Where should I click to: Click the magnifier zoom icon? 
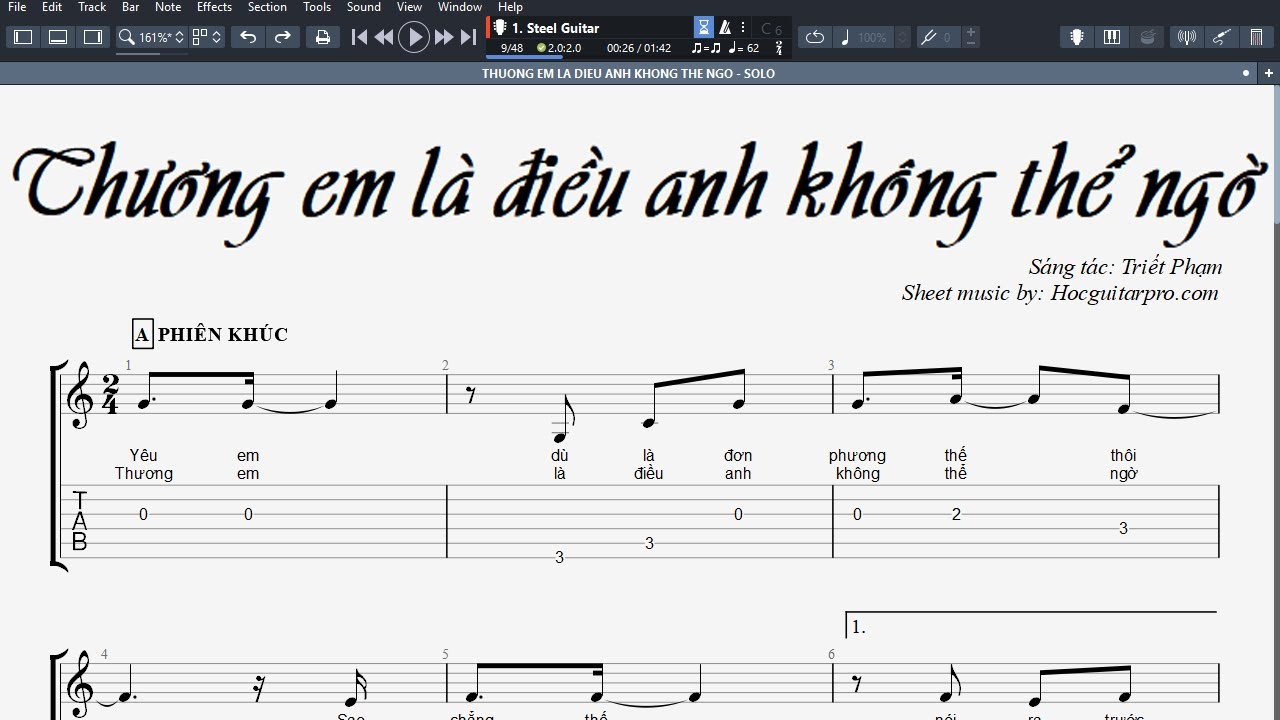[126, 37]
